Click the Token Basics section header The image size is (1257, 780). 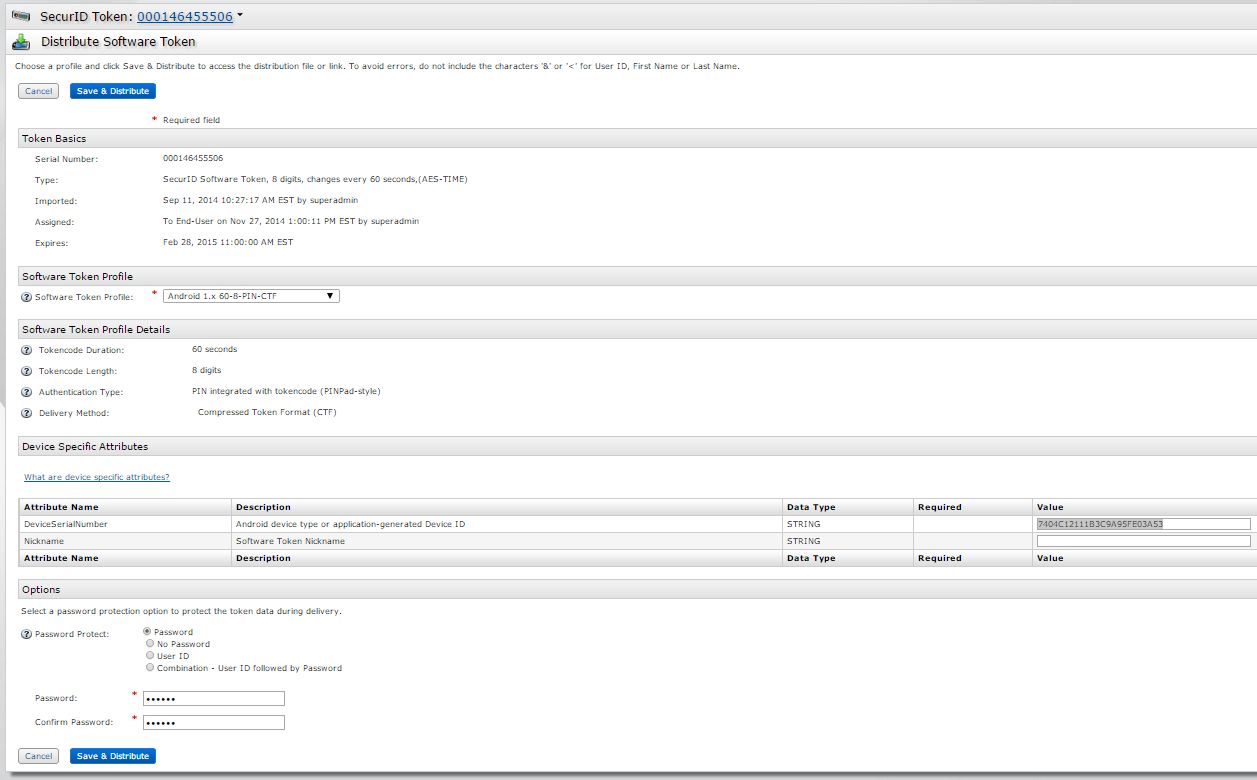[x=637, y=138]
